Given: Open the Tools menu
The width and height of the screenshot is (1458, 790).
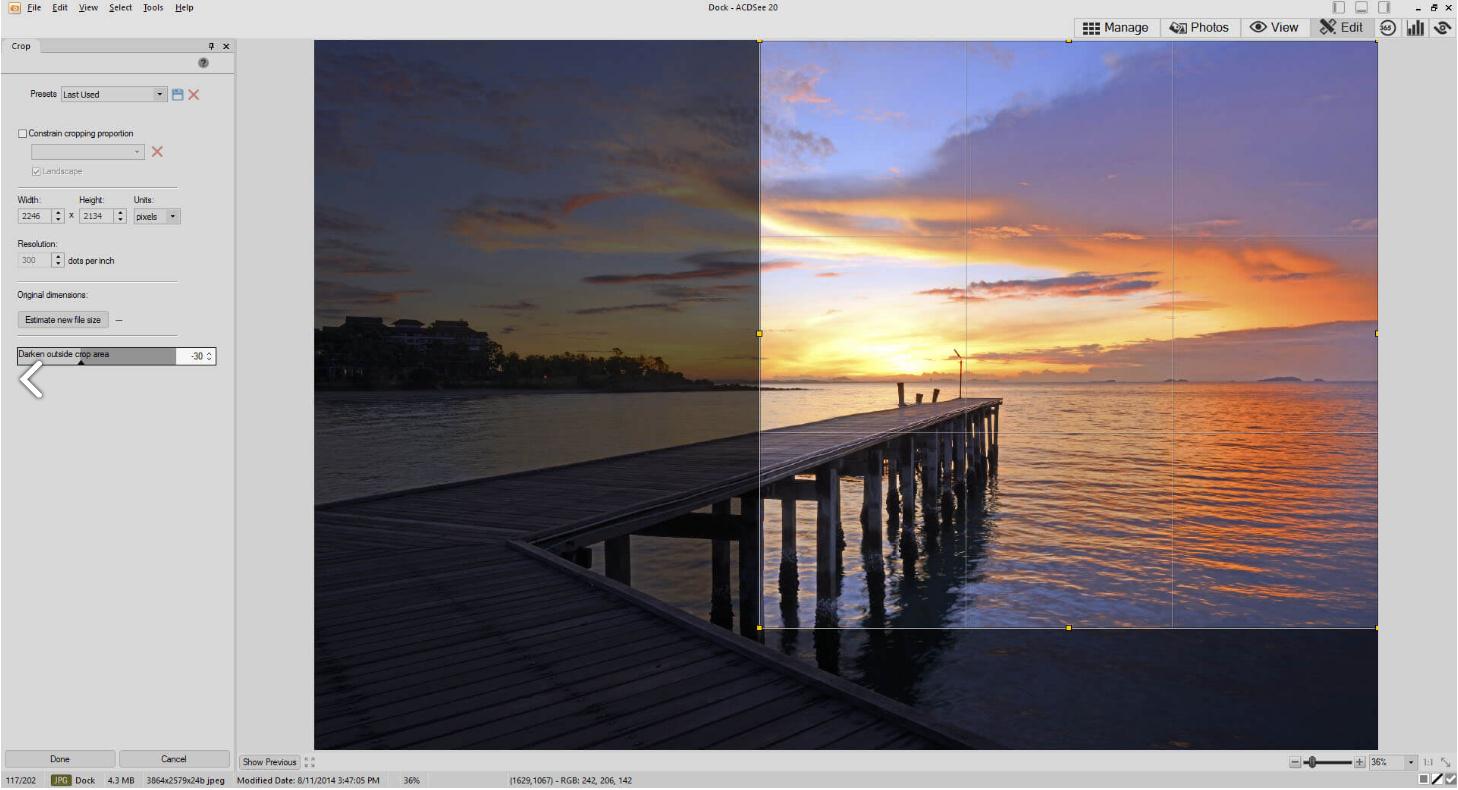Looking at the screenshot, I should pyautogui.click(x=152, y=7).
